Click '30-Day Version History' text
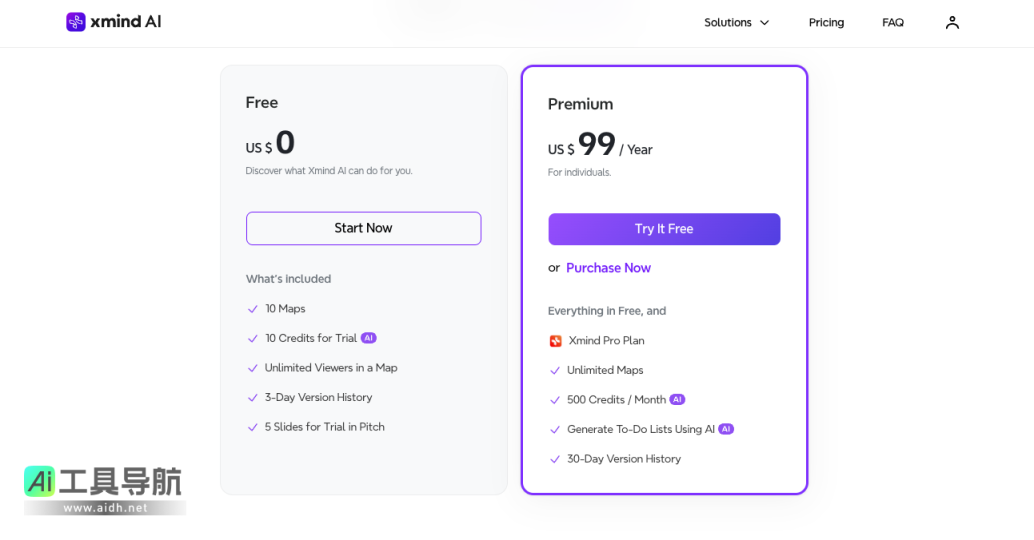 624,459
